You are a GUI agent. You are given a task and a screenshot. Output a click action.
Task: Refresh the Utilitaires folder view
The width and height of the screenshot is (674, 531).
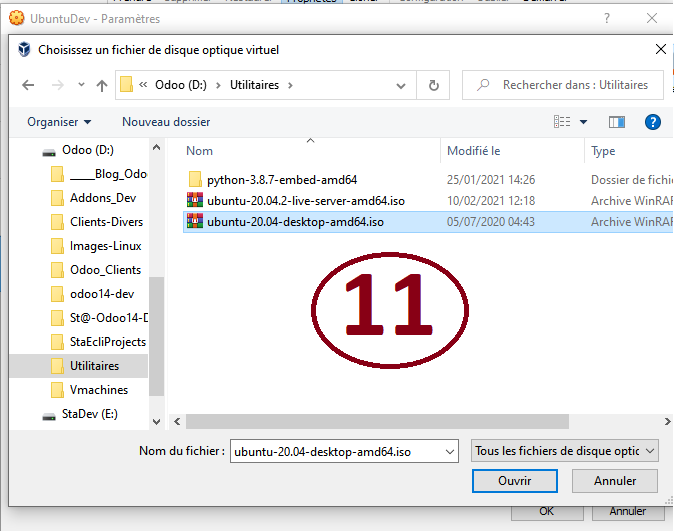pos(432,85)
